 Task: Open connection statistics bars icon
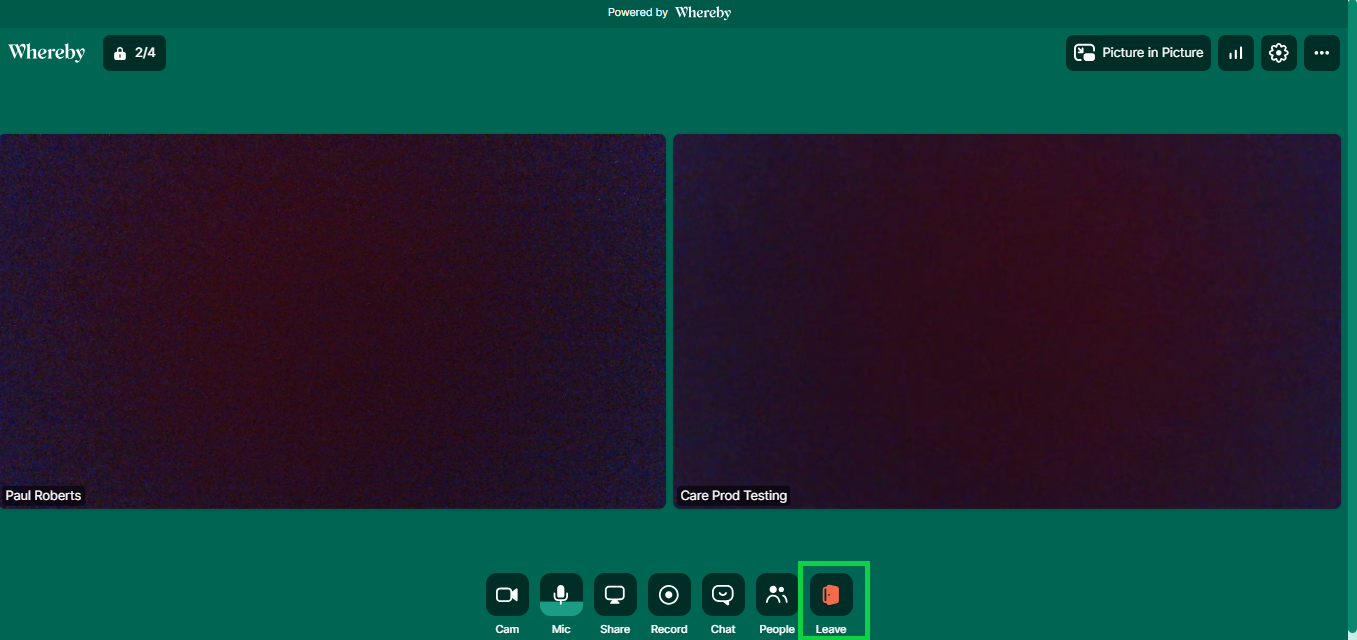tap(1236, 53)
